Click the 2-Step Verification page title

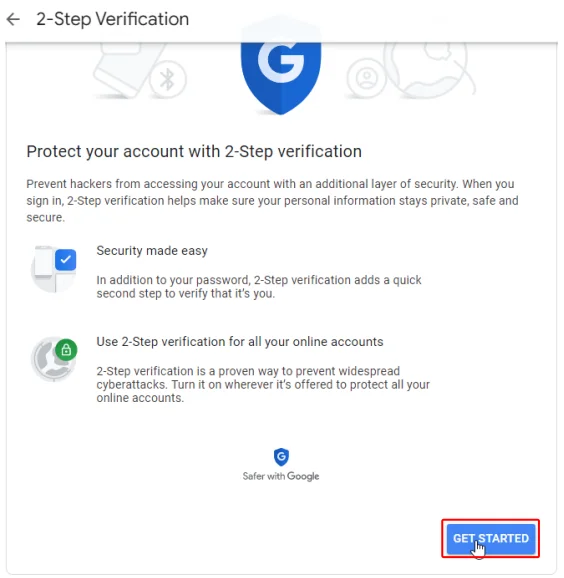point(112,19)
